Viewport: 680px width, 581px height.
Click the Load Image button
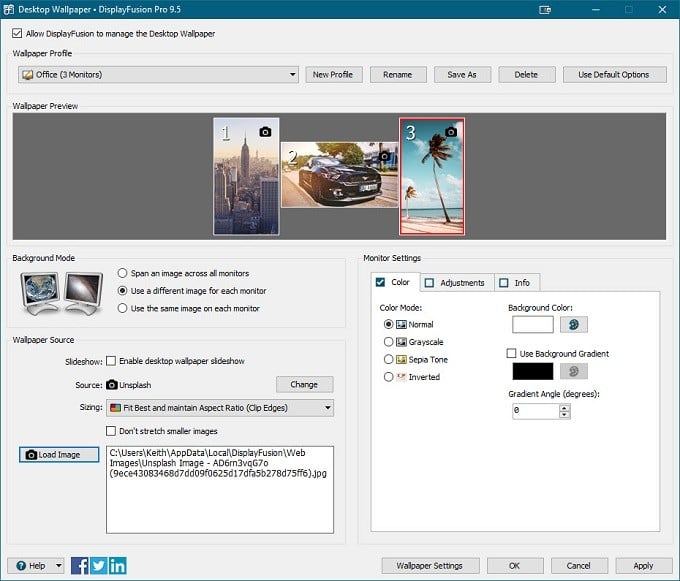59,454
